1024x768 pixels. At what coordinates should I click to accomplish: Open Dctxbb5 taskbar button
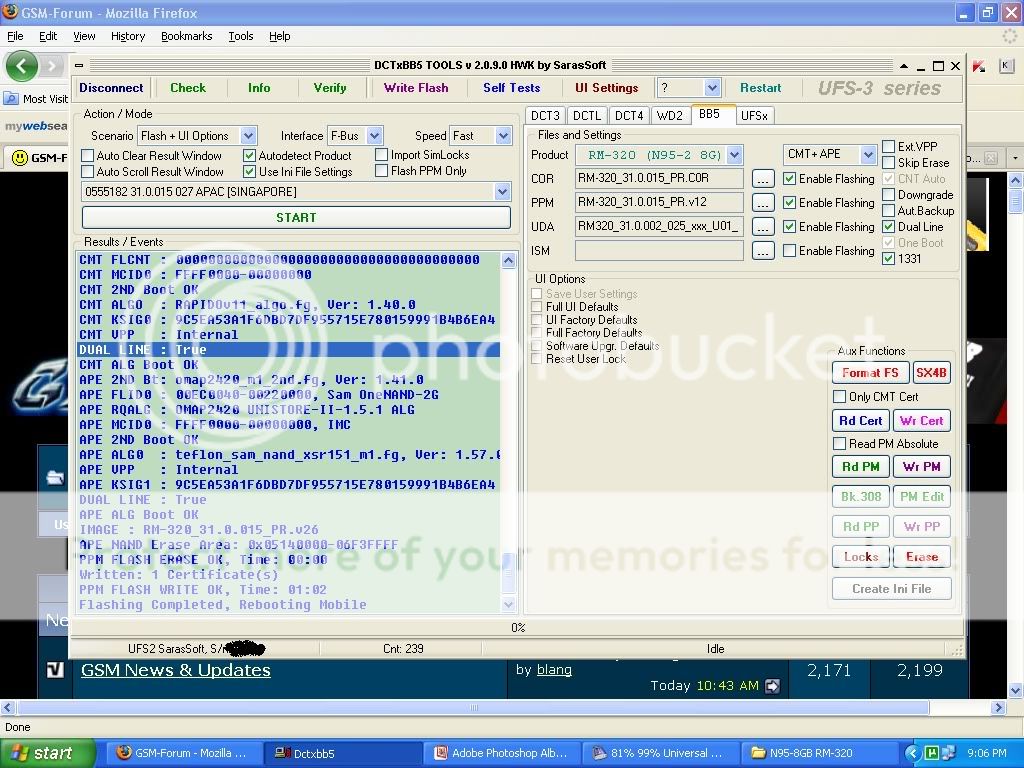(x=342, y=753)
